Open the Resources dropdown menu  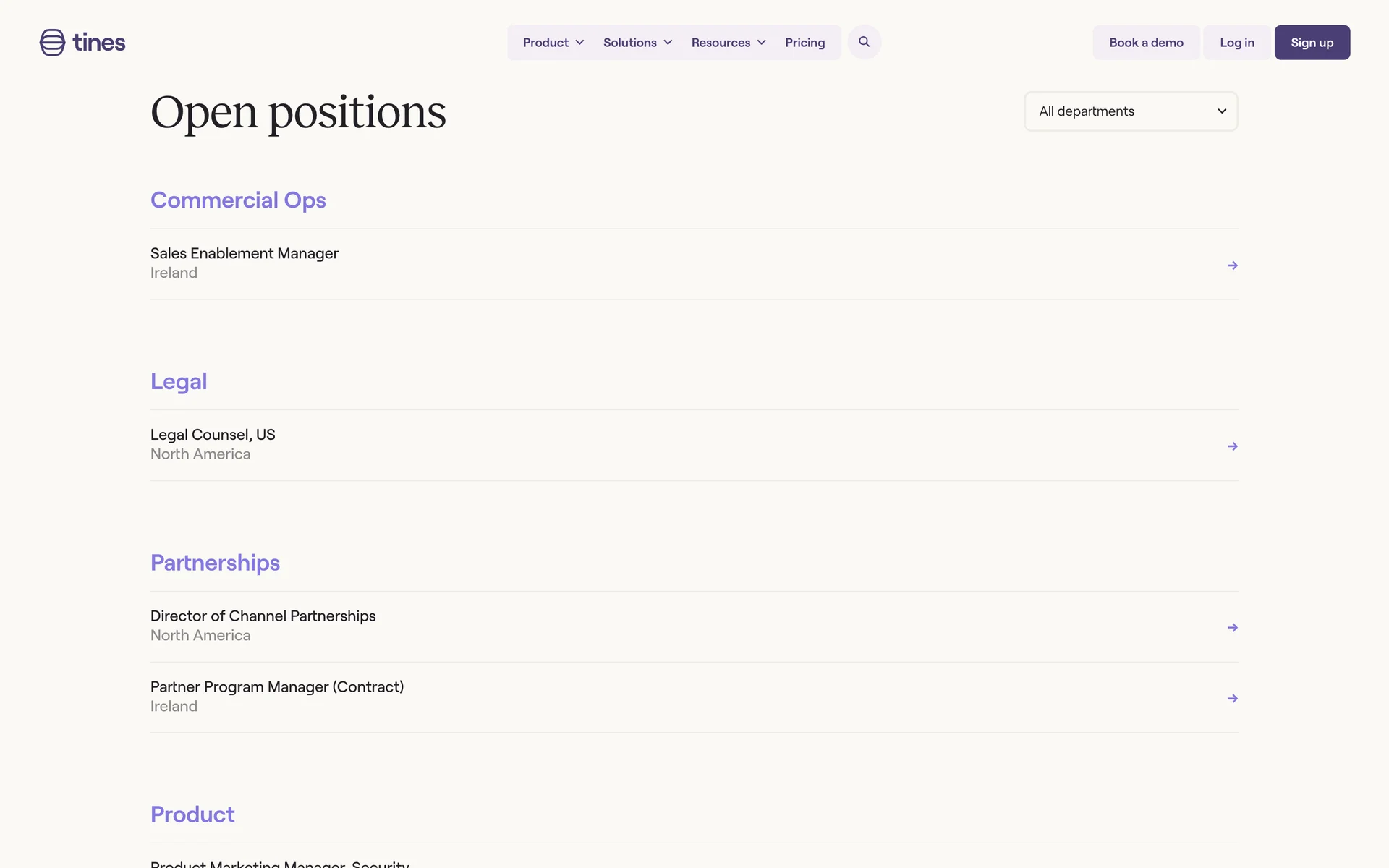728,43
